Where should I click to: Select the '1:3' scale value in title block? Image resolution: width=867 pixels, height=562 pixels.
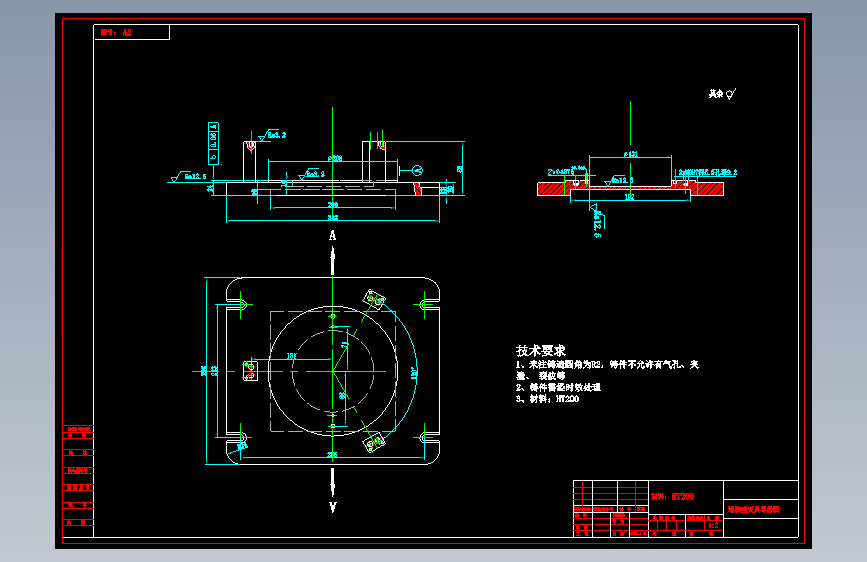pos(713,525)
